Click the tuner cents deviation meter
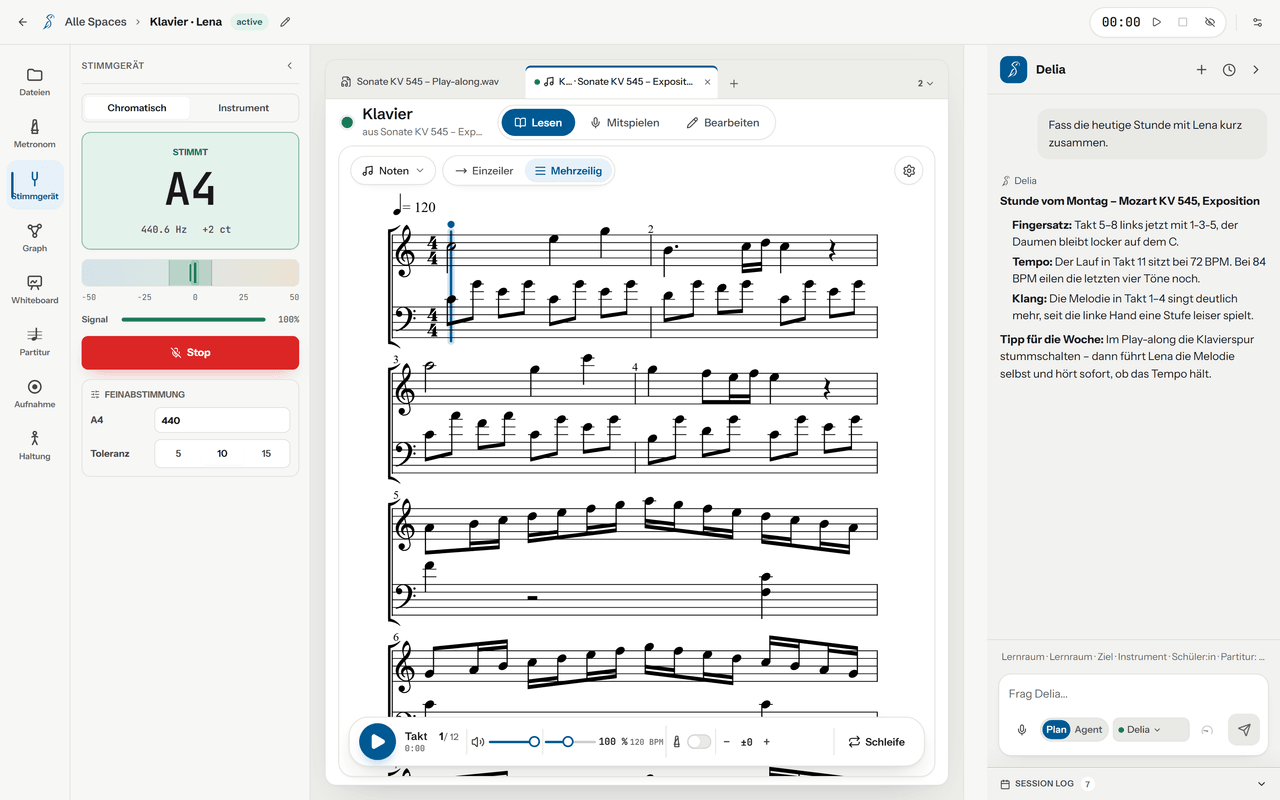 pos(190,273)
